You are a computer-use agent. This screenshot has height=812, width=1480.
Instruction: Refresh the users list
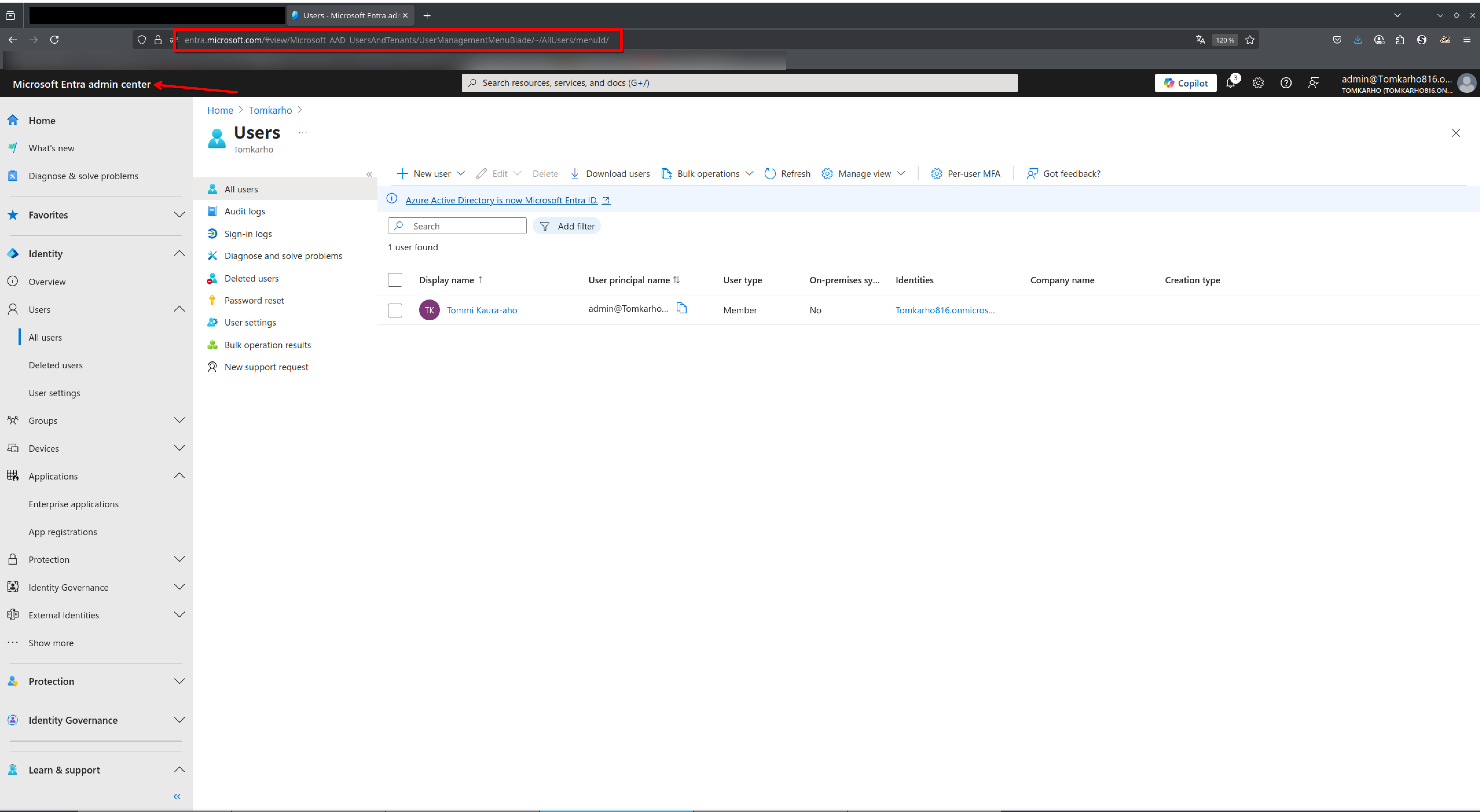click(x=787, y=173)
